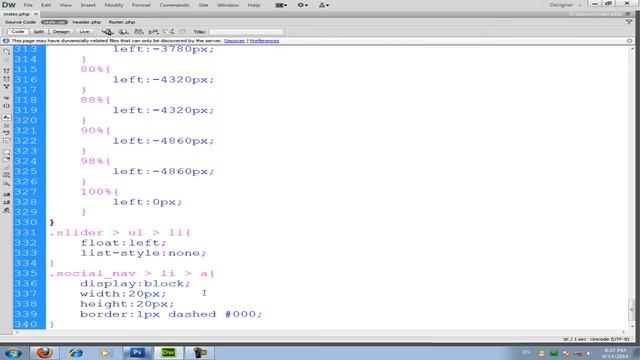Image resolution: width=640 pixels, height=360 pixels.
Task: Click the Preferences link in info bar
Action: [x=264, y=41]
